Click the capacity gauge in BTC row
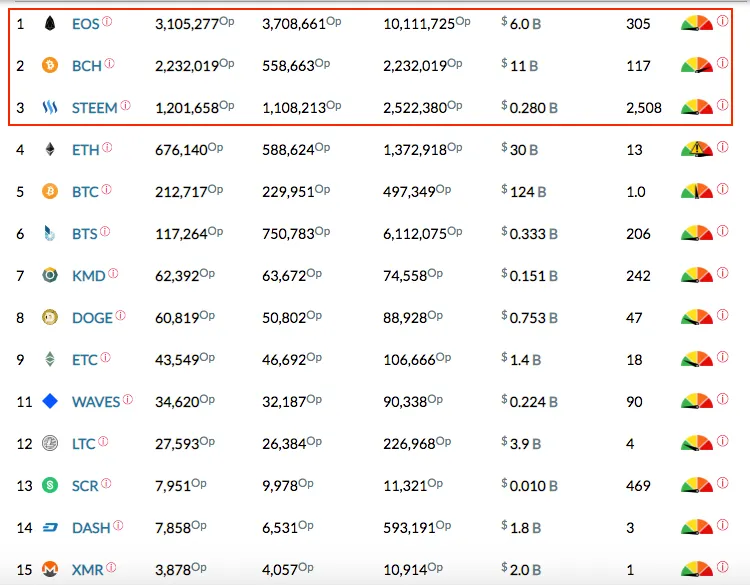This screenshot has height=585, width=750. tap(697, 191)
